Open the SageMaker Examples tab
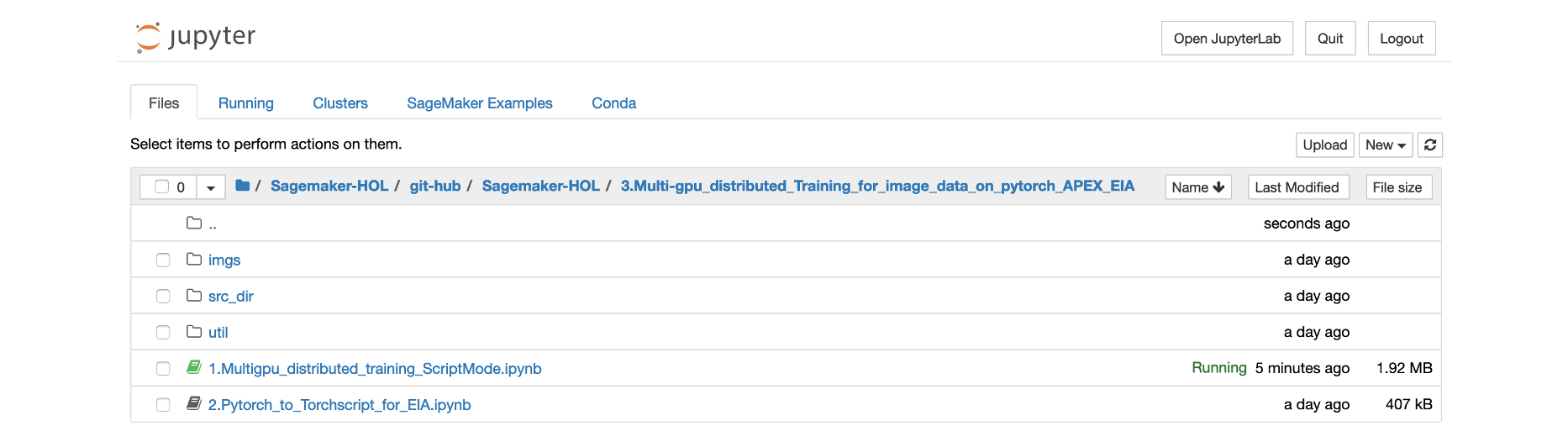Image resolution: width=1568 pixels, height=447 pixels. pyautogui.click(x=480, y=103)
